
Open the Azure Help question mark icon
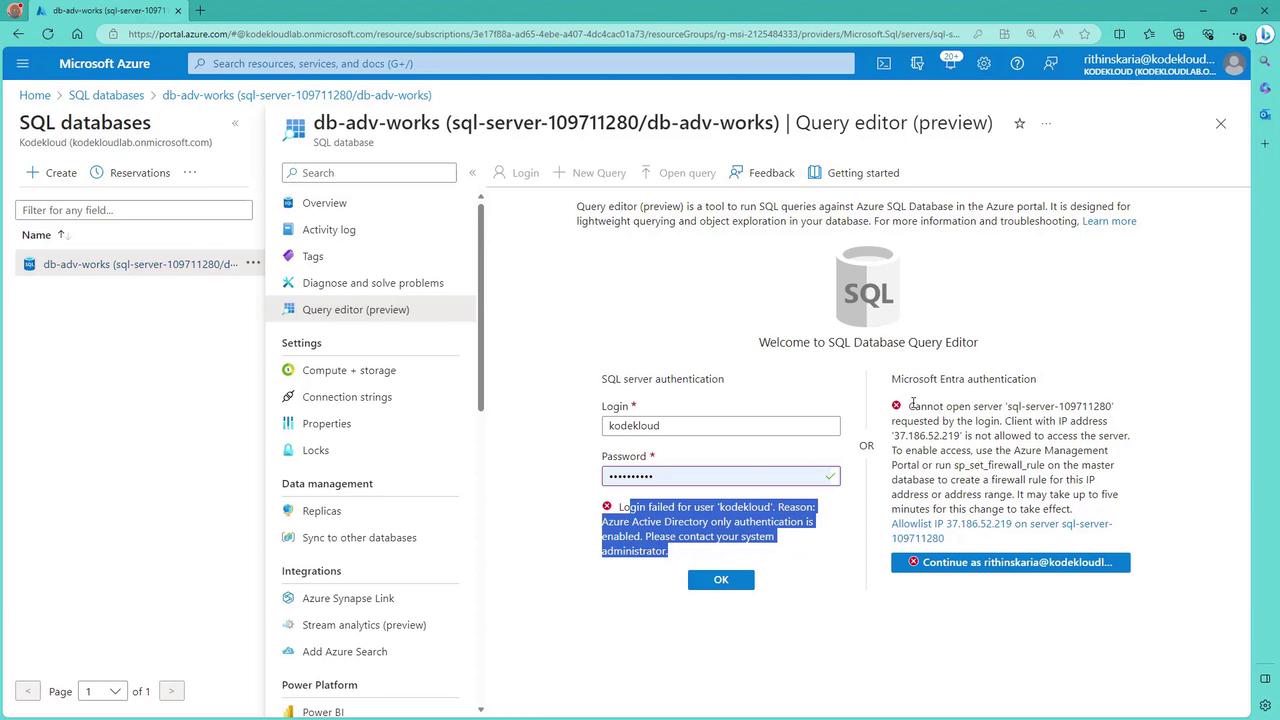pos(1017,63)
